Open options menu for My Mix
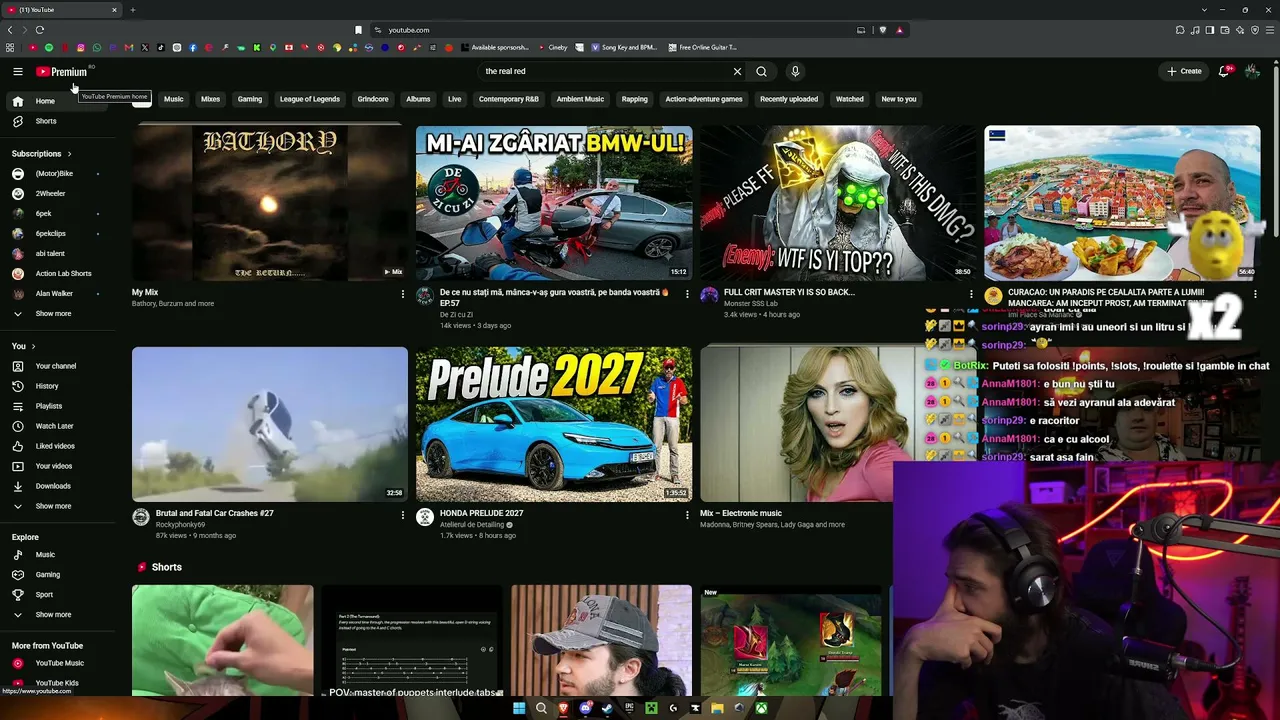The width and height of the screenshot is (1280, 720). coord(402,294)
